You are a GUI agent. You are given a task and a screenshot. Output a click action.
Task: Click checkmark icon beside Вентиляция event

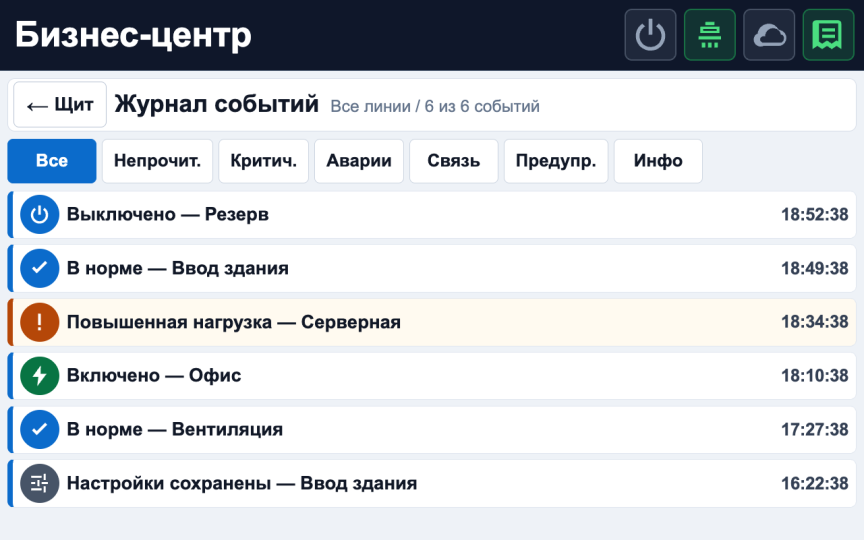tap(40, 429)
